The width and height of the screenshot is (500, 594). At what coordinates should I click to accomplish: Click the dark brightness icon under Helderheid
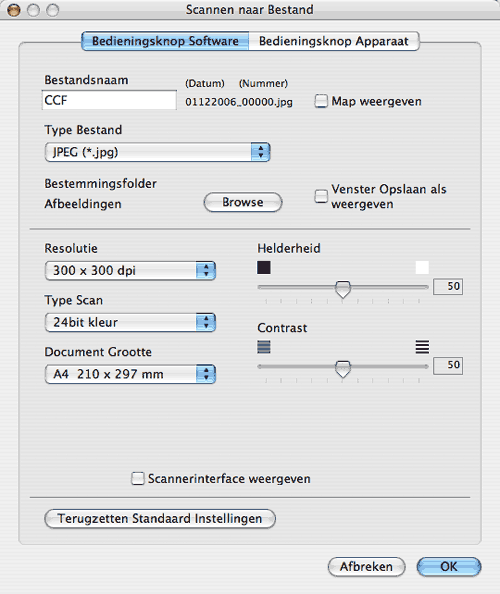coord(264,267)
